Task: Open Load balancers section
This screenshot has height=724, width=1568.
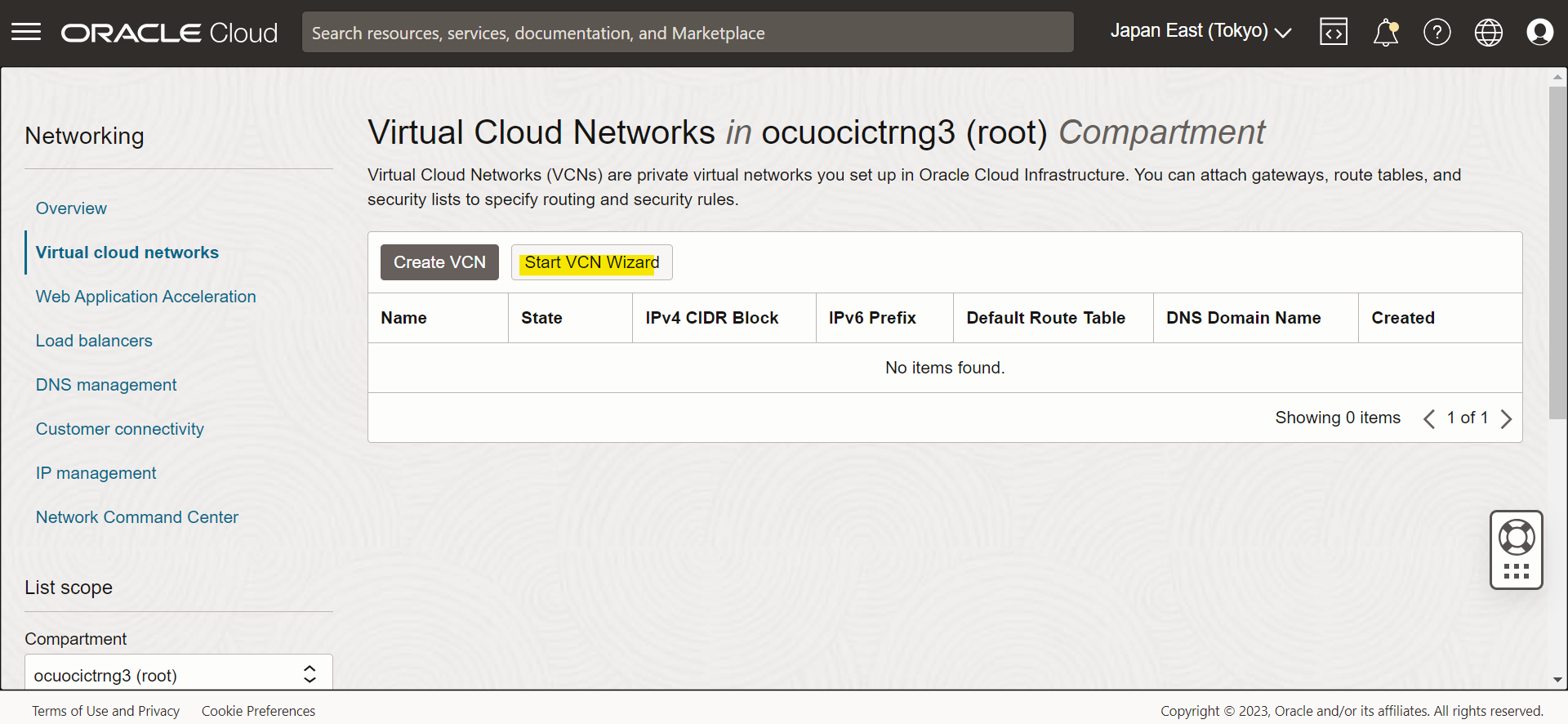Action: click(94, 341)
